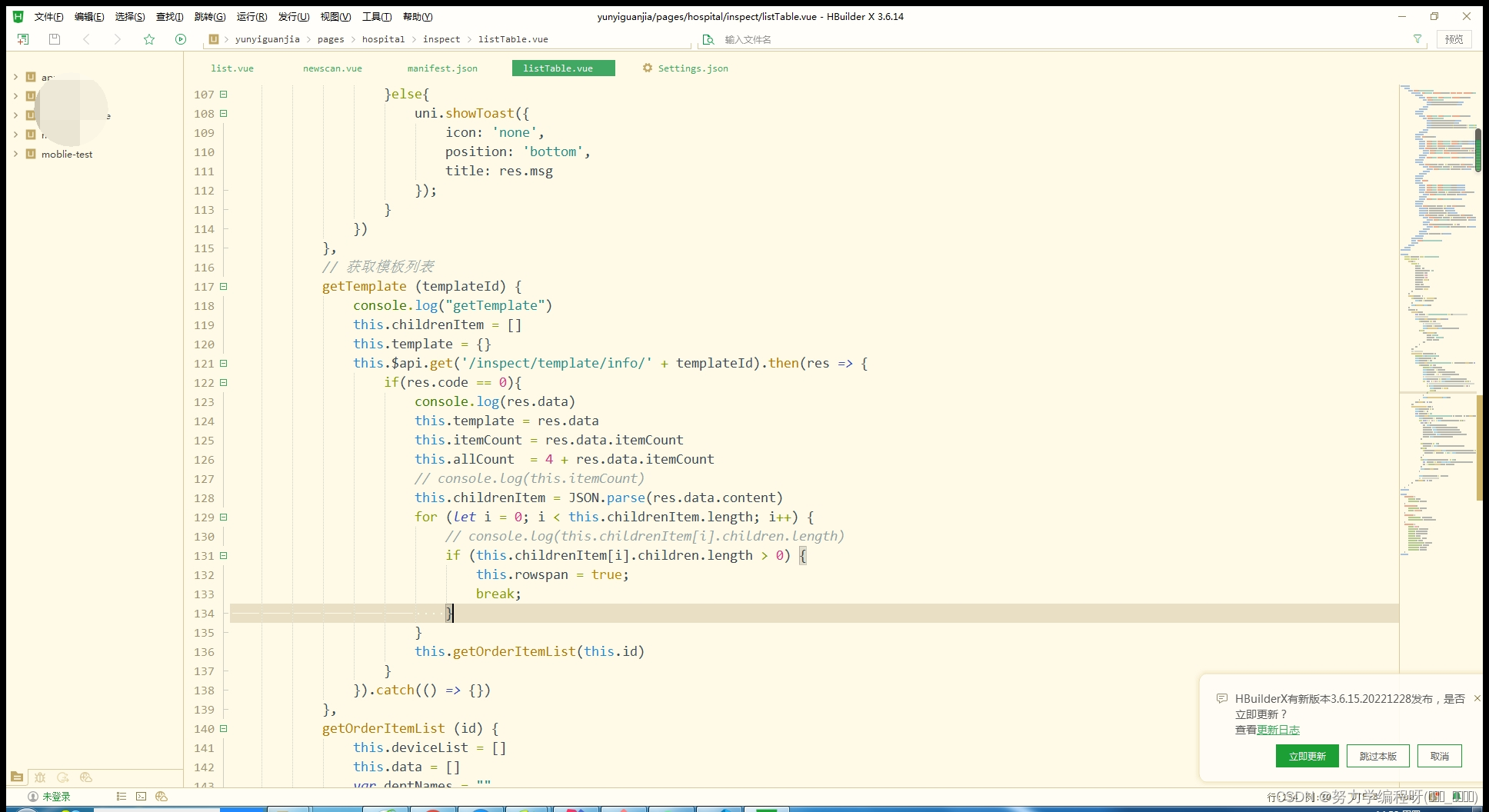Fold the for loop at line 129

(224, 517)
